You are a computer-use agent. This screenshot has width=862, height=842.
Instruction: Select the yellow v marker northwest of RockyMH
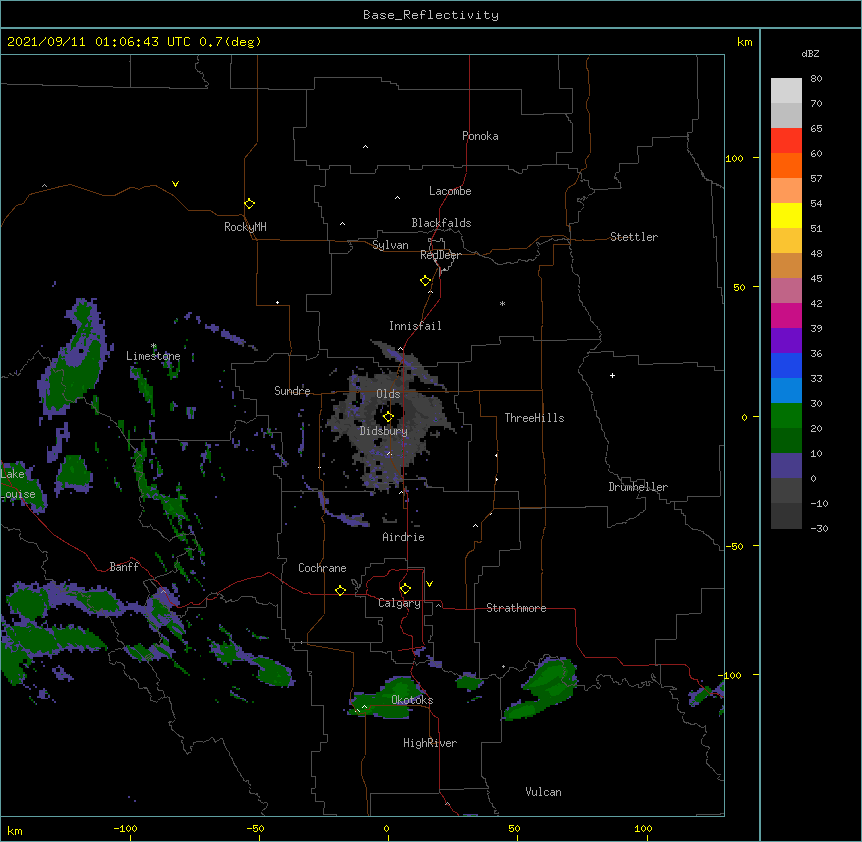click(x=175, y=184)
